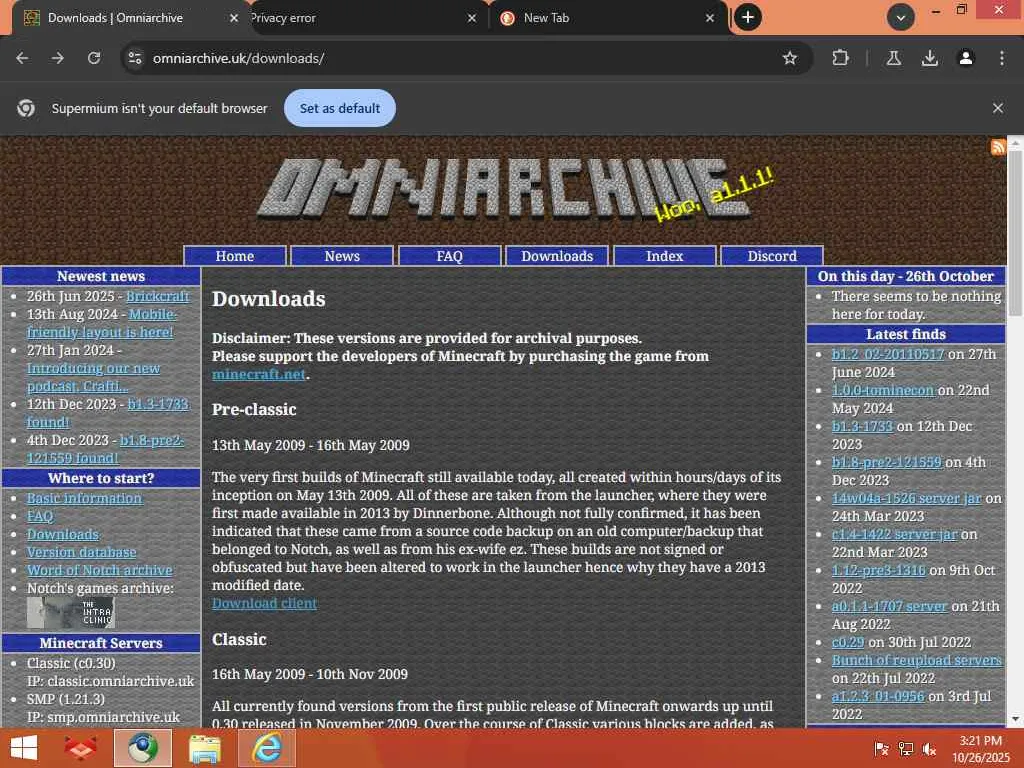Open b1.2_02-20110517 latest find link
Viewport: 1024px width, 768px height.
tap(888, 354)
